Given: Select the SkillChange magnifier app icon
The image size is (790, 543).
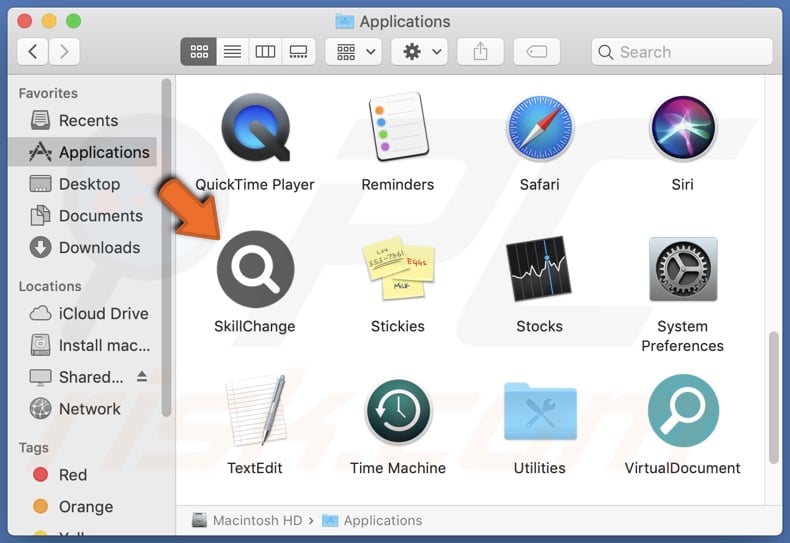Looking at the screenshot, I should [x=255, y=269].
